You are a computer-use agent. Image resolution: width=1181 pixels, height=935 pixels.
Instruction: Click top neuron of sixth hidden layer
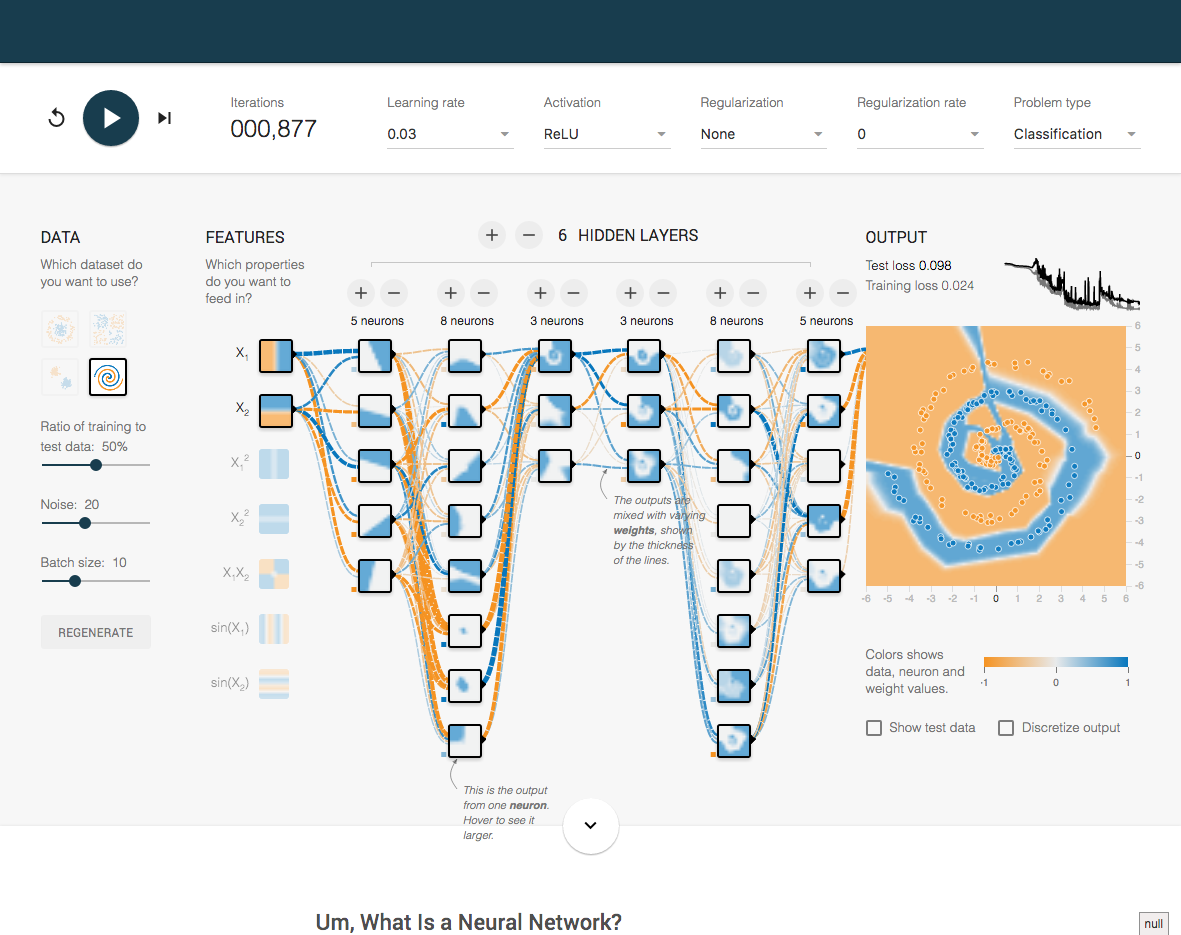pyautogui.click(x=824, y=356)
